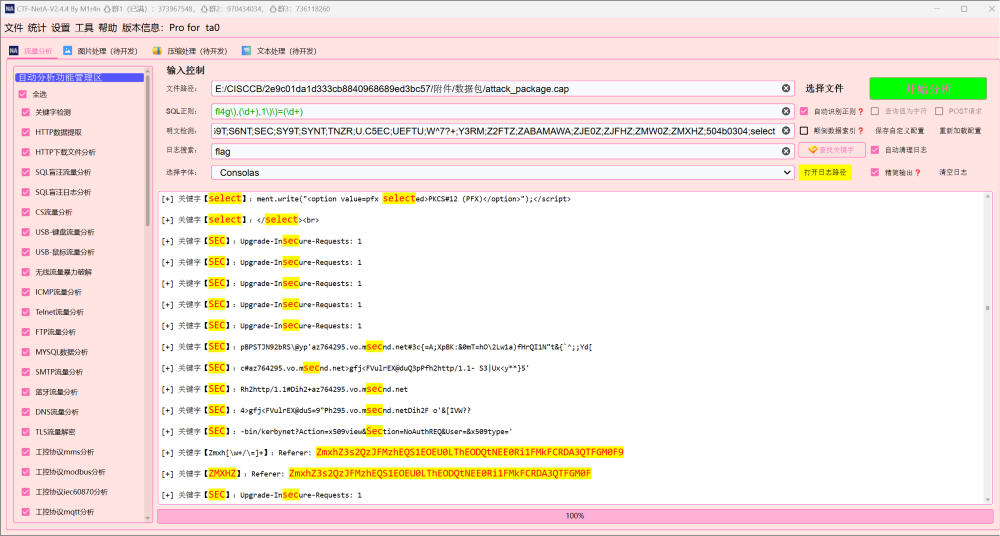1000x536 pixels.
Task: Click yellow 打开日志路径 button
Action: [825, 172]
